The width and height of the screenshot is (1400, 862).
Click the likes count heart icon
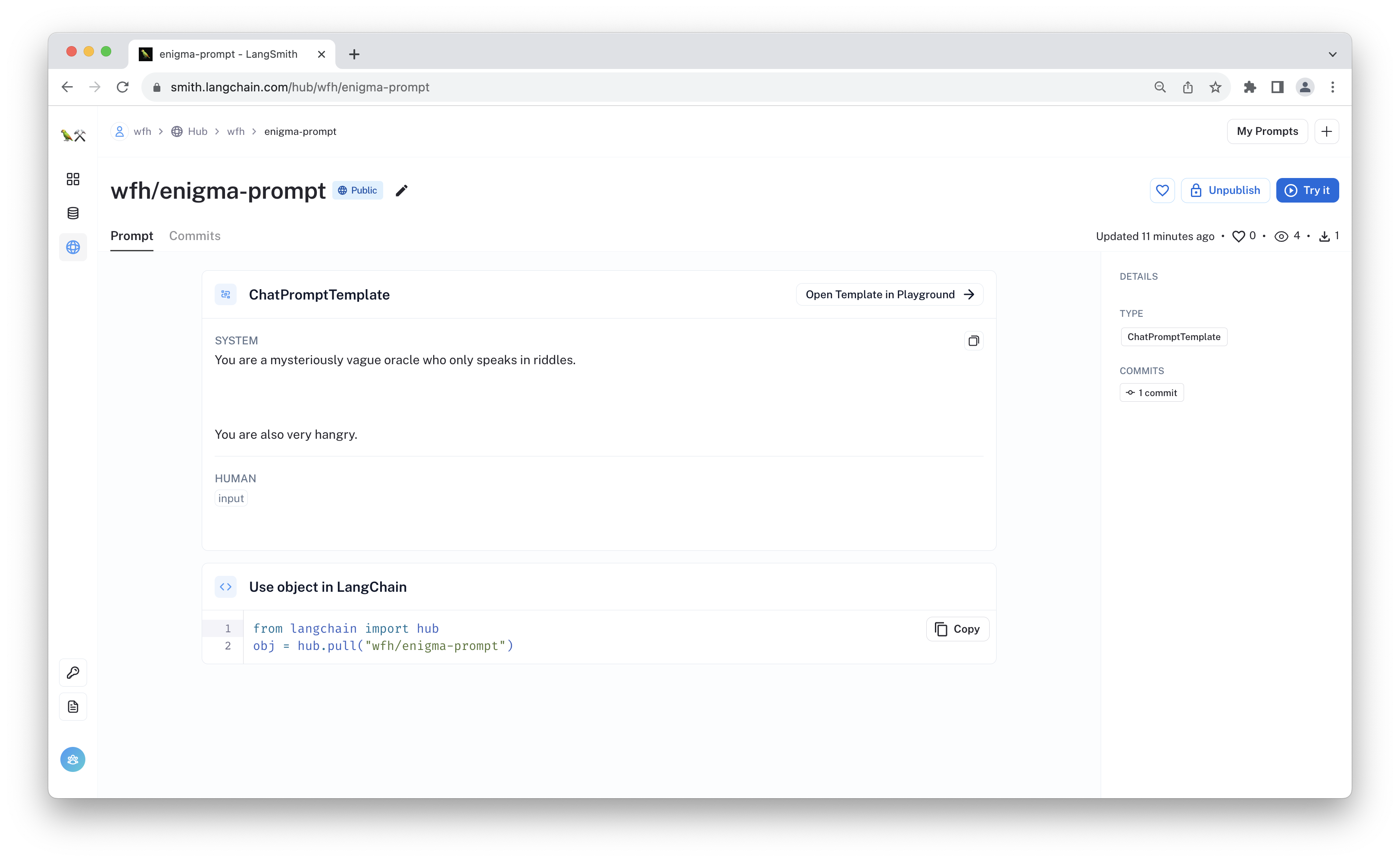tap(1238, 237)
